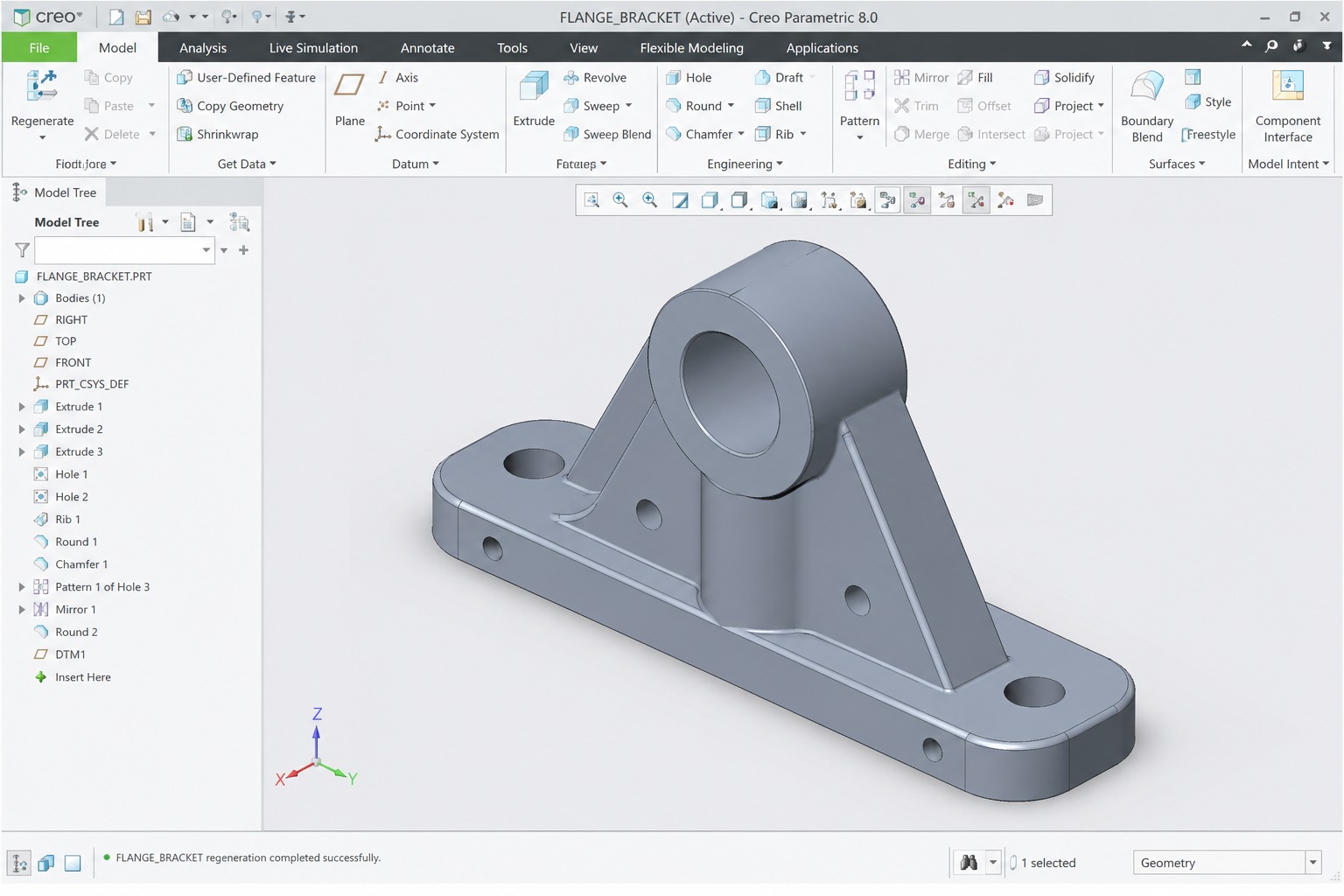Click the Extrude tool in the ribbon

tap(534, 100)
